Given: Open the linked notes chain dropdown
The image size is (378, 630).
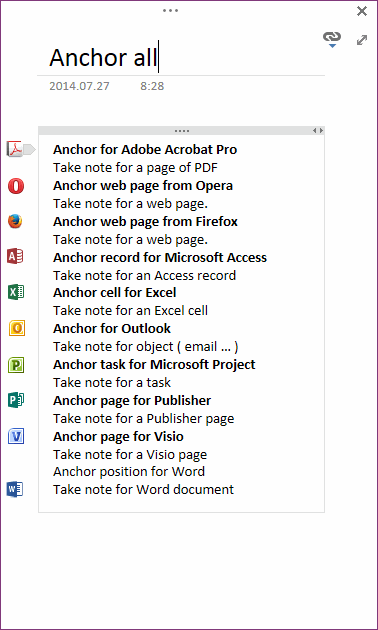Looking at the screenshot, I should 332,39.
